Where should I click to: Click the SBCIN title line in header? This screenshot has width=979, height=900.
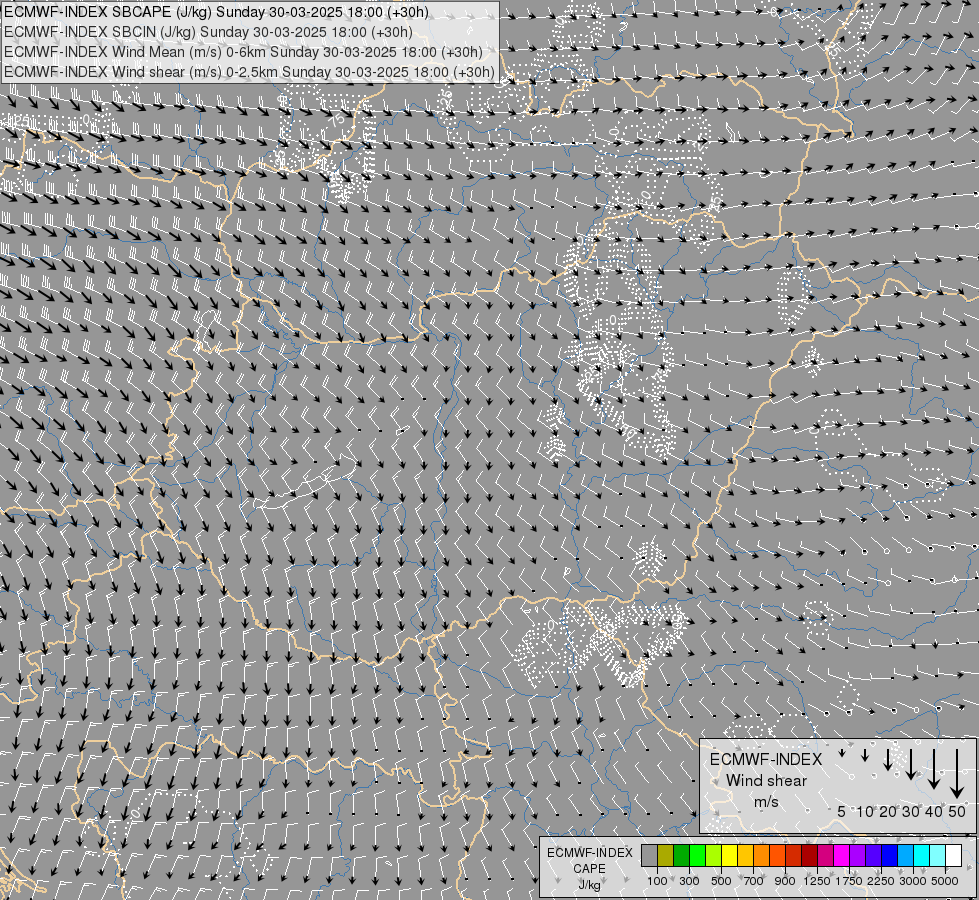coord(208,32)
